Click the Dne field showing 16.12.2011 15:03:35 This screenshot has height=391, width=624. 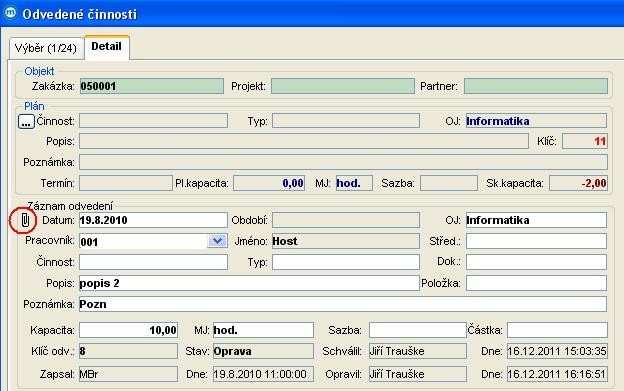coord(557,351)
